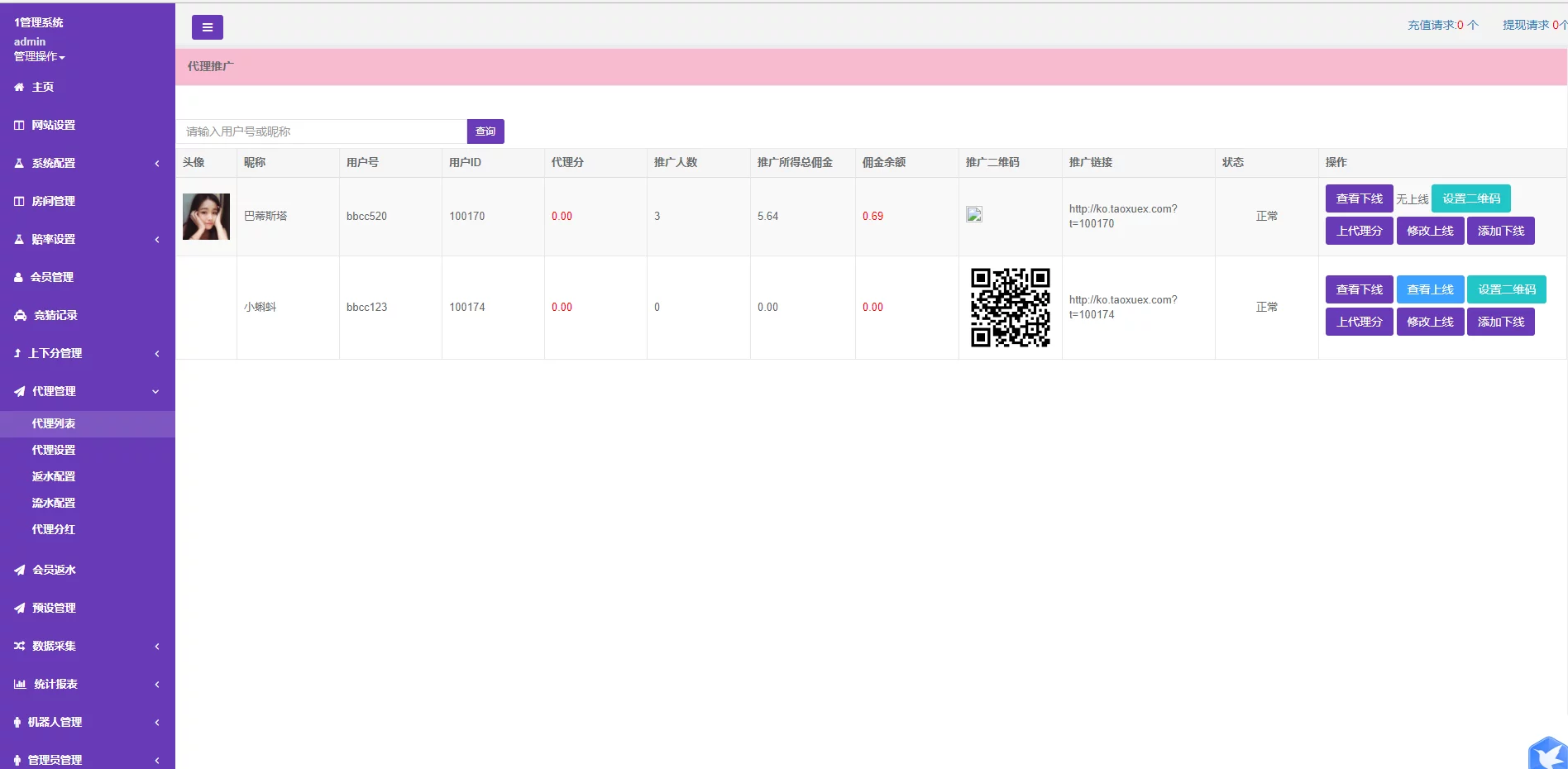Click 查看上线 for bbcc123 row
Viewport: 1568px width, 769px height.
point(1431,289)
